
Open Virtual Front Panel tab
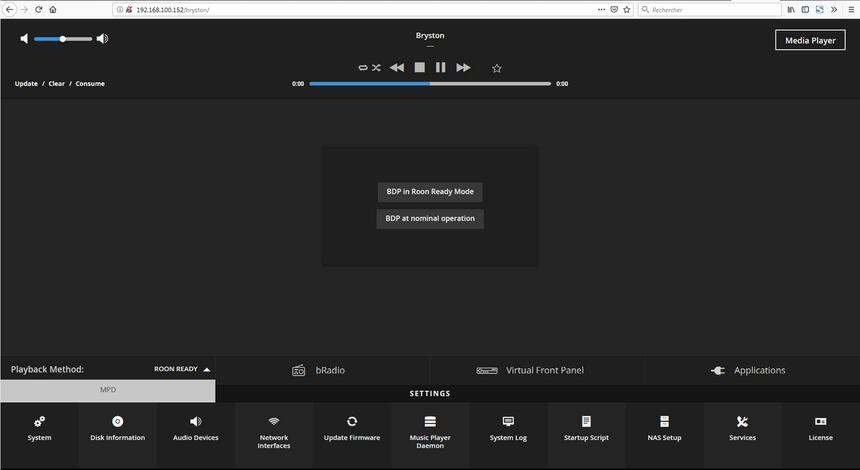coord(537,370)
